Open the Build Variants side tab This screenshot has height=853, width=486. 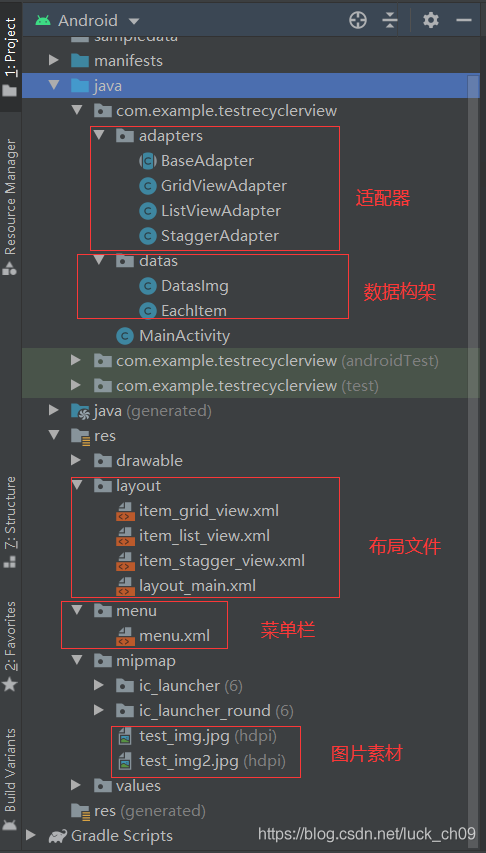point(10,779)
